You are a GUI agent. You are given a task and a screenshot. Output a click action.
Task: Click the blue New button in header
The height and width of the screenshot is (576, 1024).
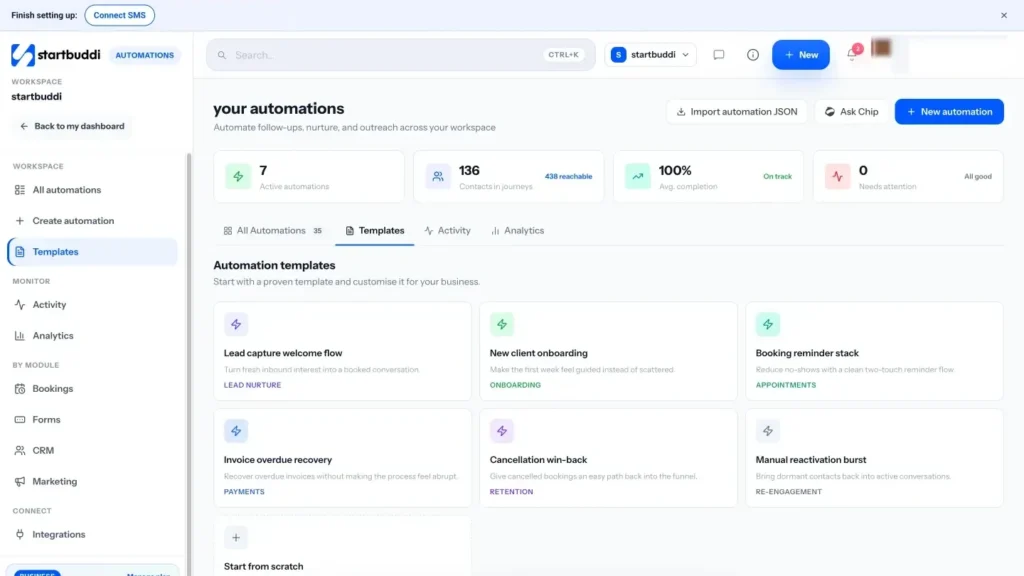point(801,55)
